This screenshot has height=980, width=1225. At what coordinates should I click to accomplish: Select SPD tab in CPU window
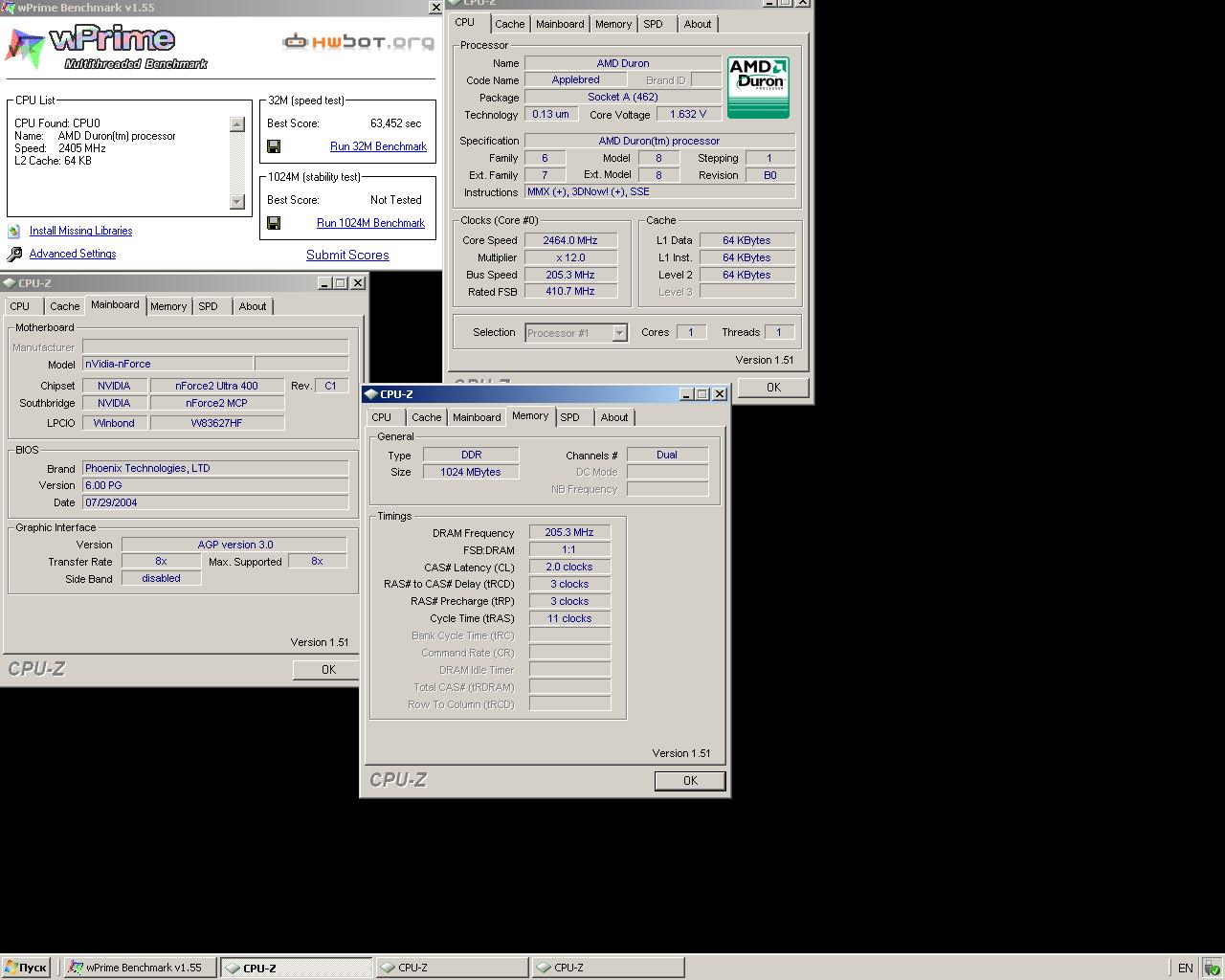[x=653, y=24]
